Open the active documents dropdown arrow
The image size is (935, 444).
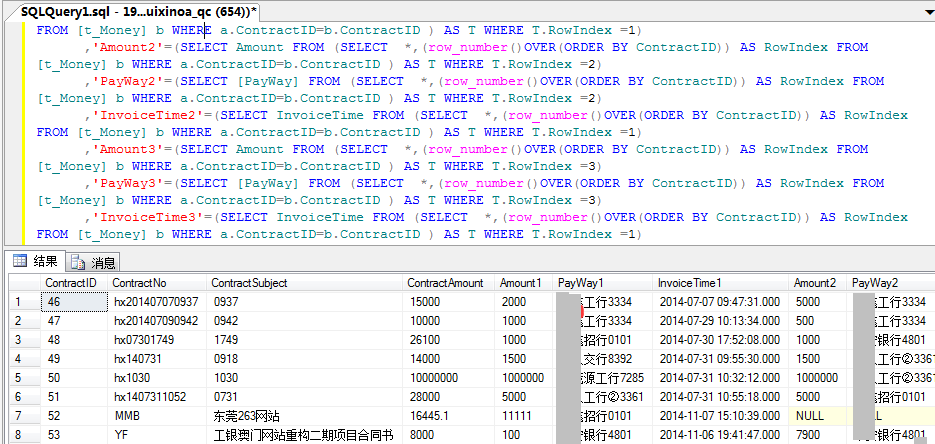click(x=930, y=11)
